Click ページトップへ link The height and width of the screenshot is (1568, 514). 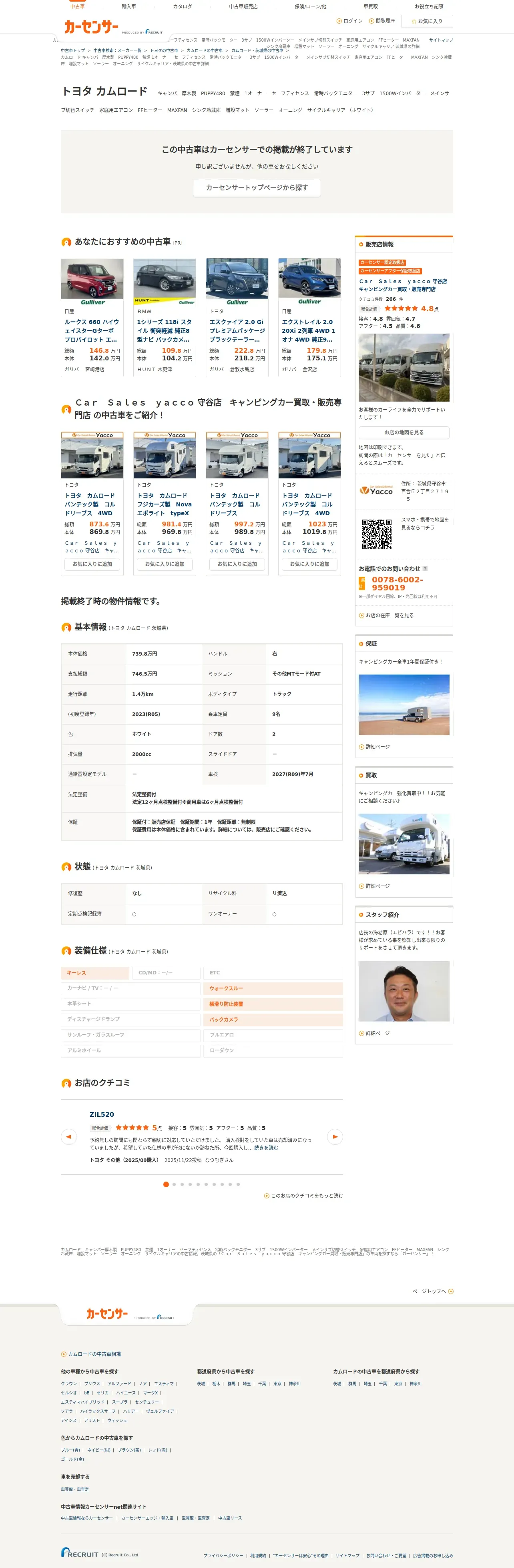[433, 1291]
